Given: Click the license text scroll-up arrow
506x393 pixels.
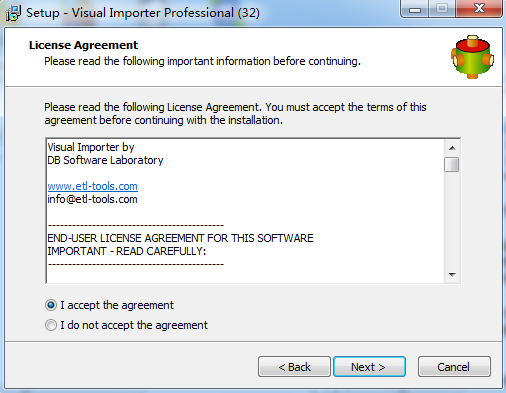Looking at the screenshot, I should [x=452, y=148].
